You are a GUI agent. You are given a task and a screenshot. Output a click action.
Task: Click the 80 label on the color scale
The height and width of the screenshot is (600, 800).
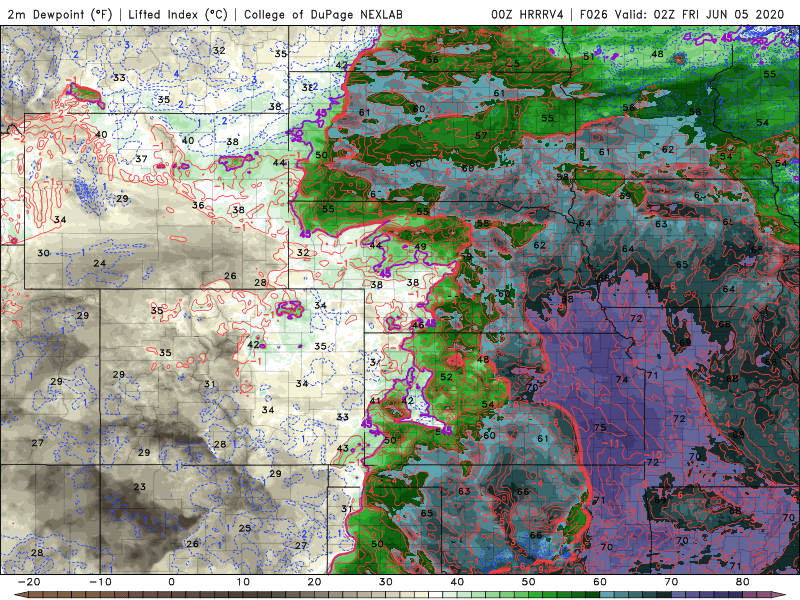pyautogui.click(x=743, y=582)
